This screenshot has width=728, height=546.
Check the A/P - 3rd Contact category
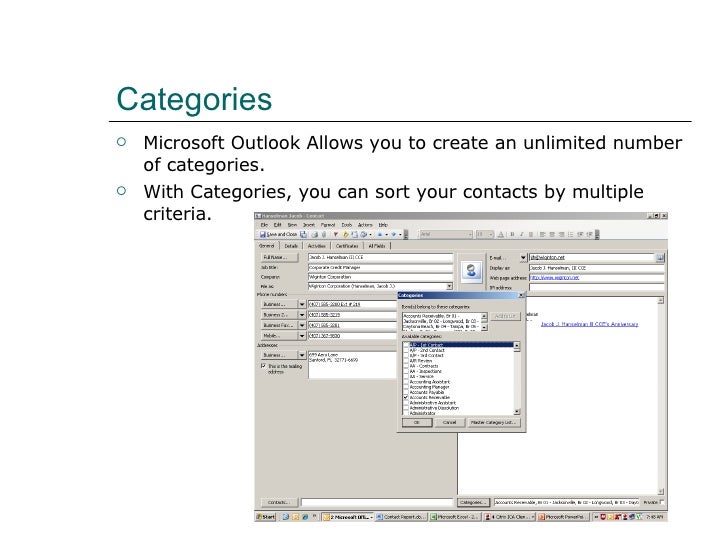click(x=405, y=356)
